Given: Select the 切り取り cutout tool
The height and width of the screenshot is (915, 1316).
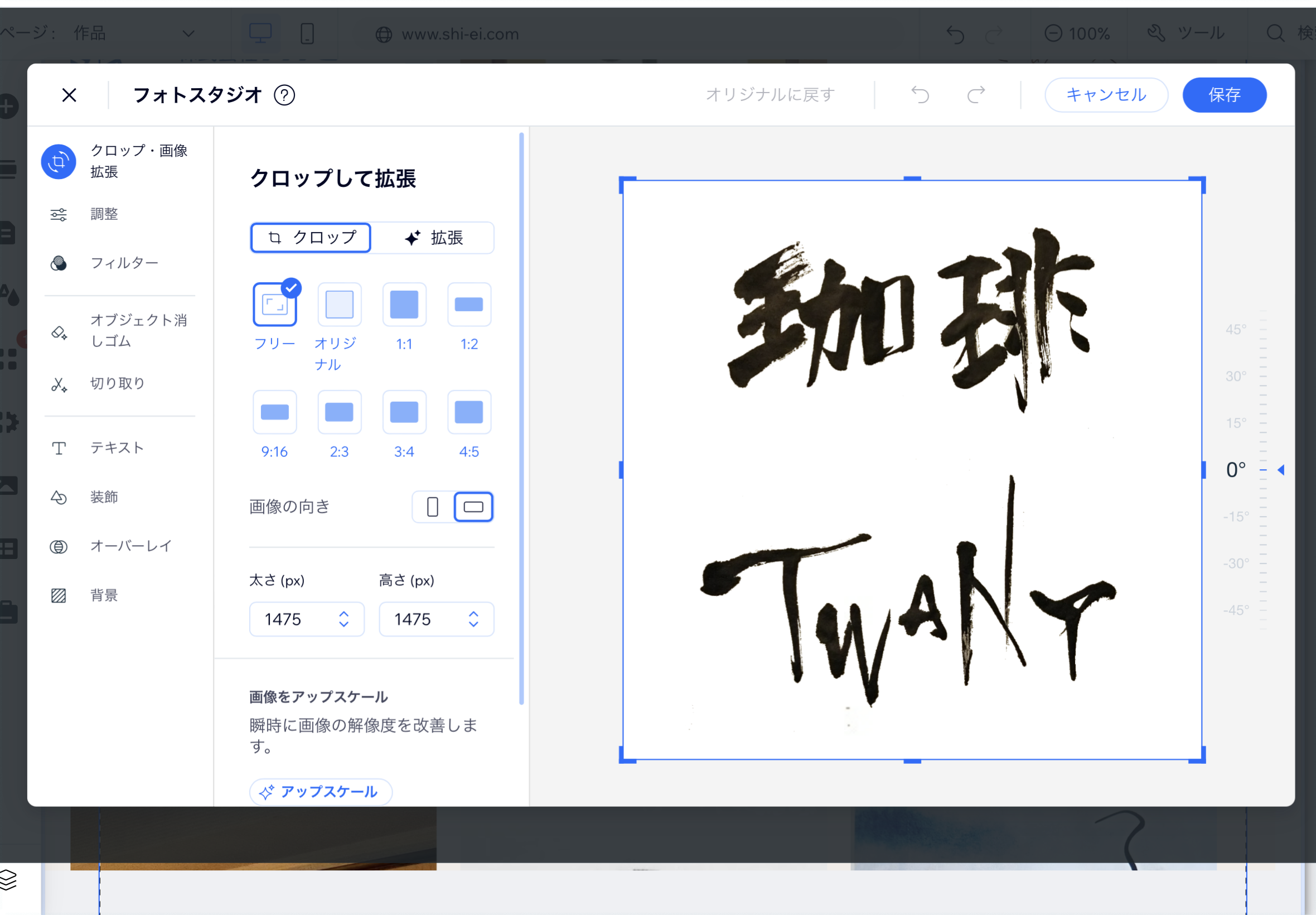Looking at the screenshot, I should 117,383.
